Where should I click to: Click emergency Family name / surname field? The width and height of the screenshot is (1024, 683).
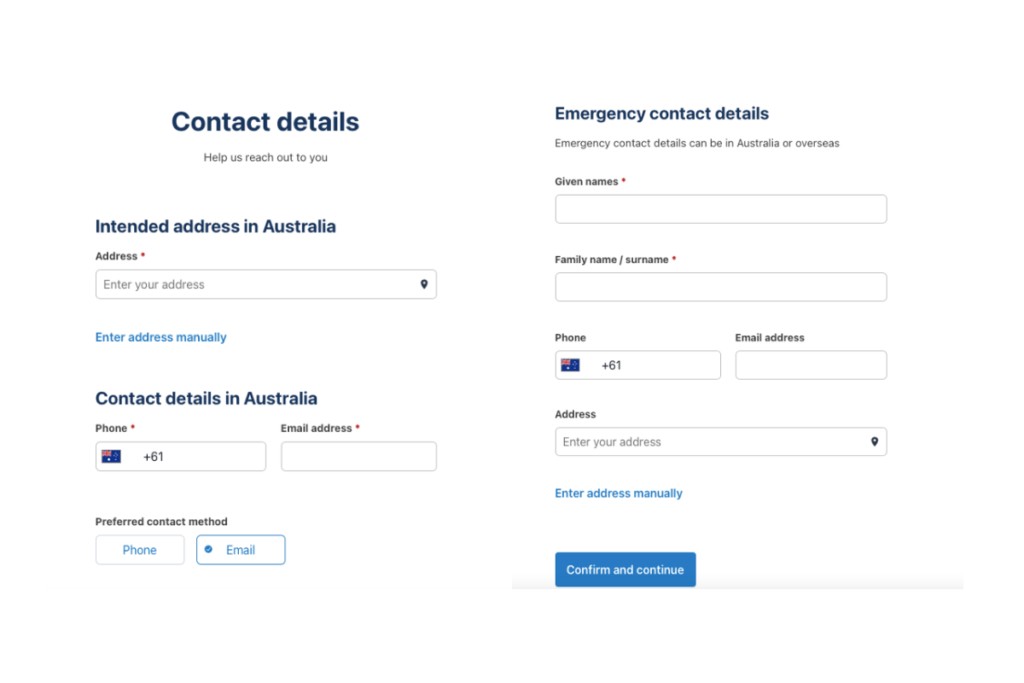tap(721, 287)
